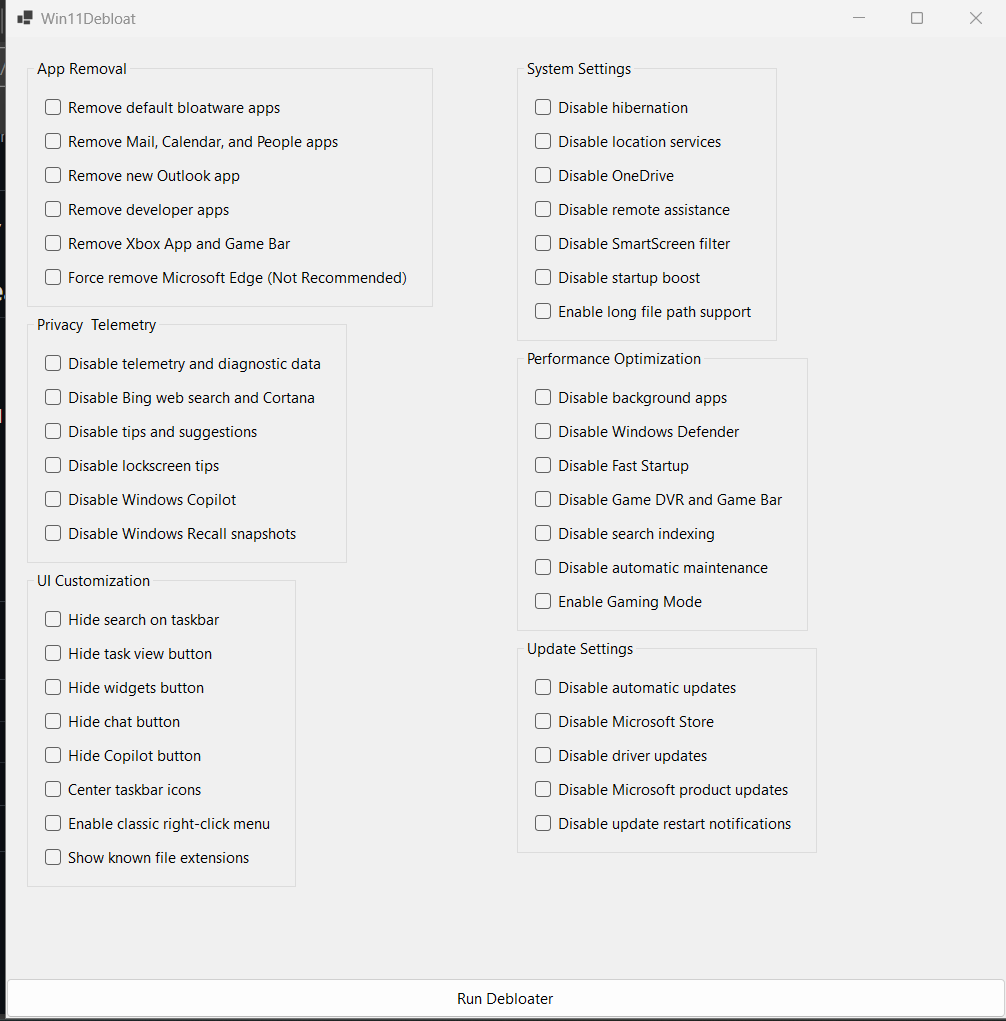Enable Disable hibernation setting
The image size is (1006, 1021).
[542, 107]
